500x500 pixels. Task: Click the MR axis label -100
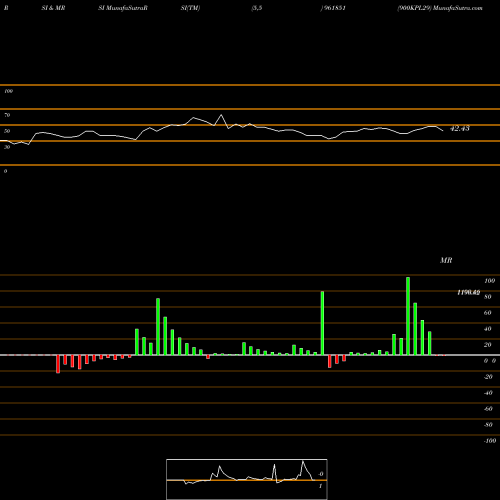pyautogui.click(x=490, y=441)
